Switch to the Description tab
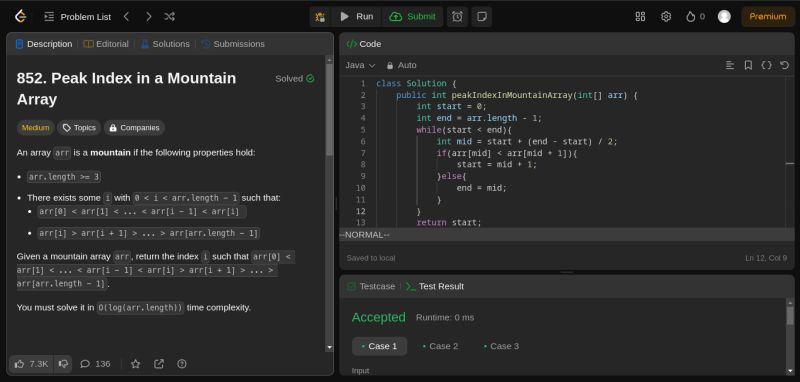The image size is (800, 382). (x=44, y=44)
